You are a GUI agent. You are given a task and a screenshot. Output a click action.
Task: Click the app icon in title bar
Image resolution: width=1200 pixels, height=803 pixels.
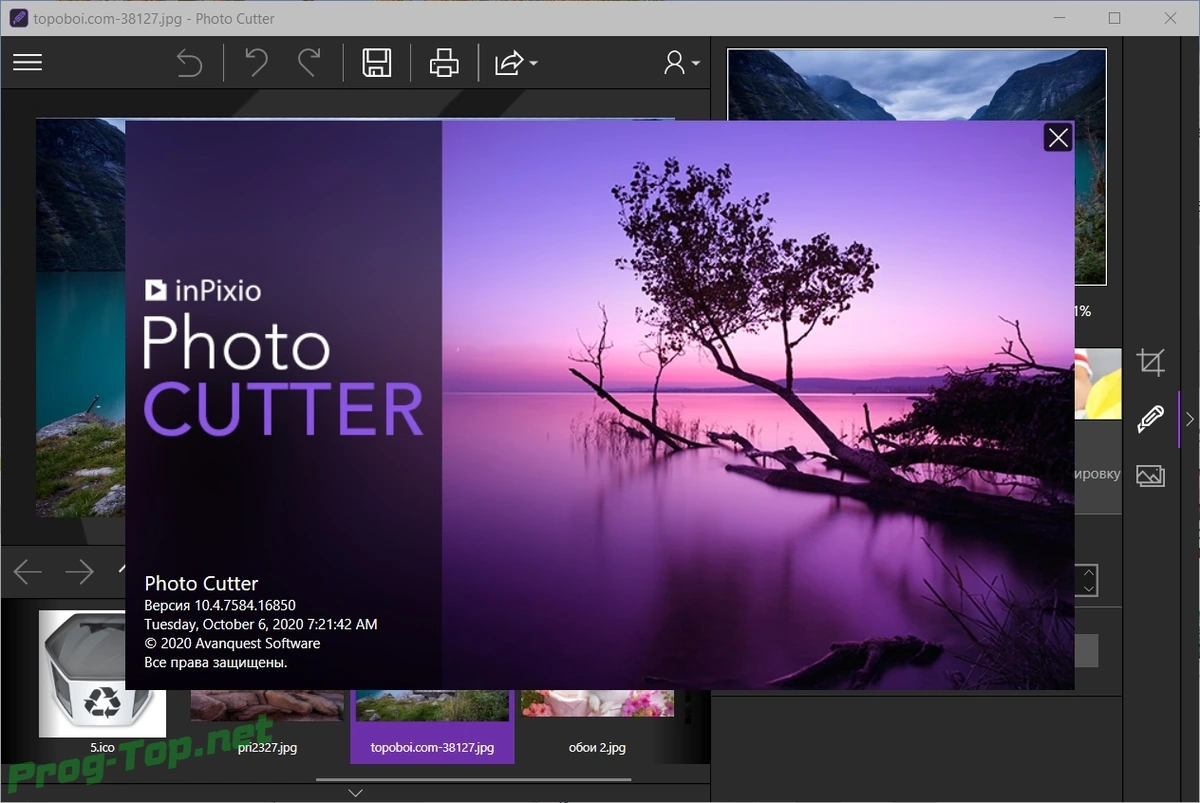[16, 18]
